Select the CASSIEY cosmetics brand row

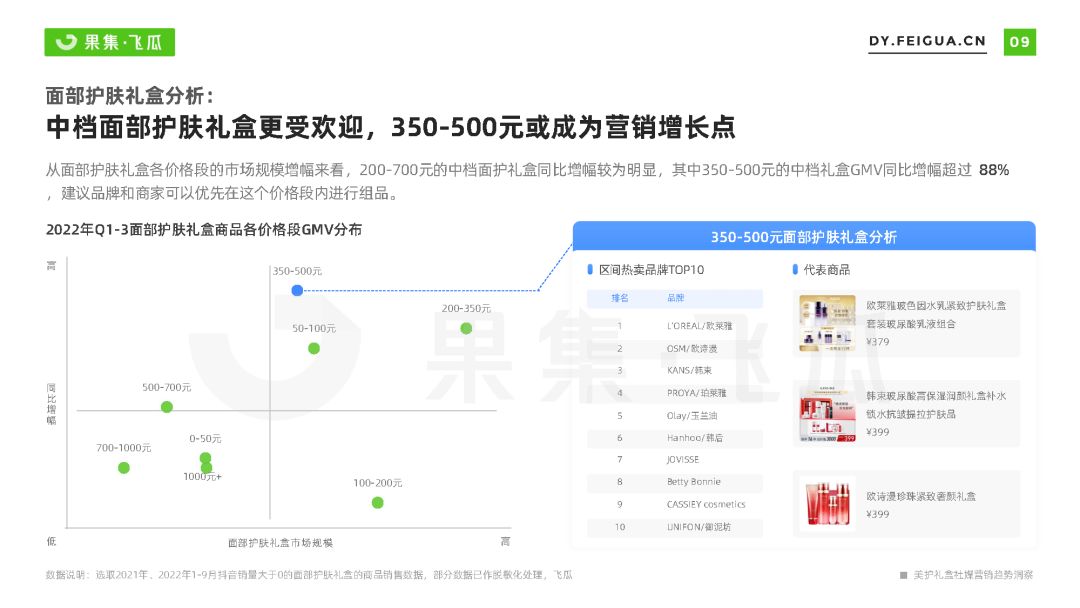click(675, 505)
